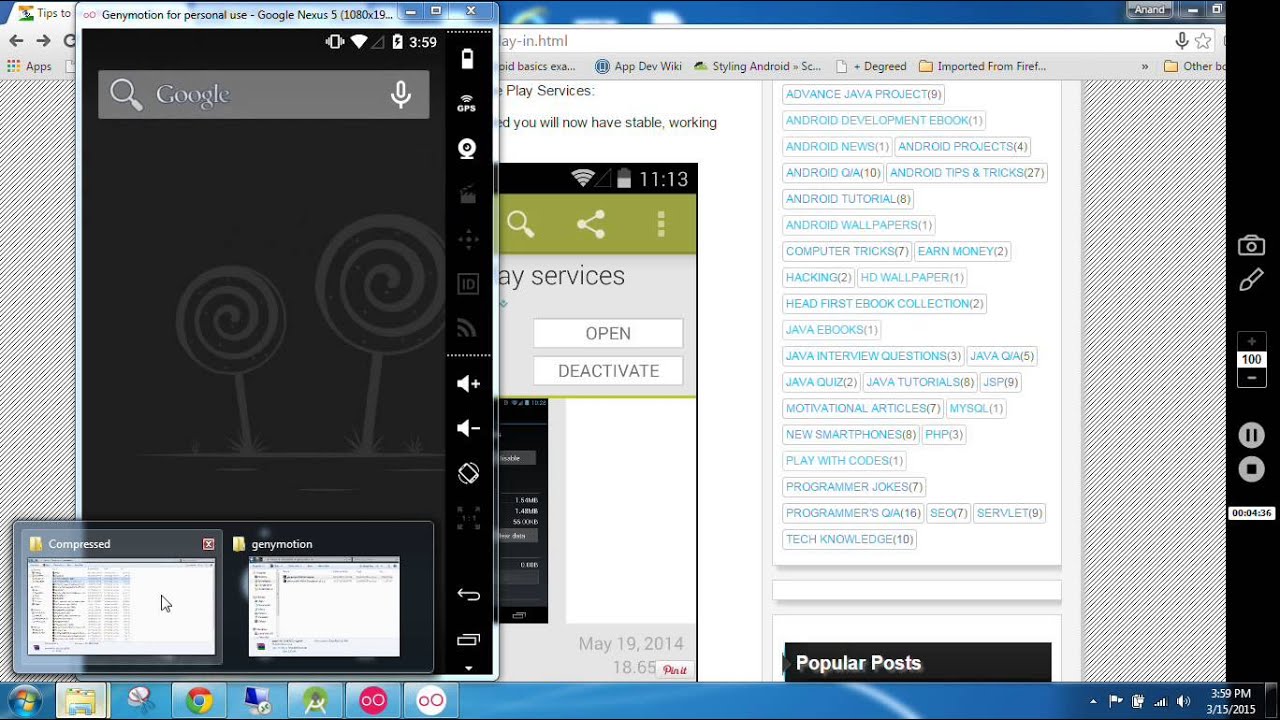
Task: Select genymotion folder window preview
Action: (x=324, y=597)
